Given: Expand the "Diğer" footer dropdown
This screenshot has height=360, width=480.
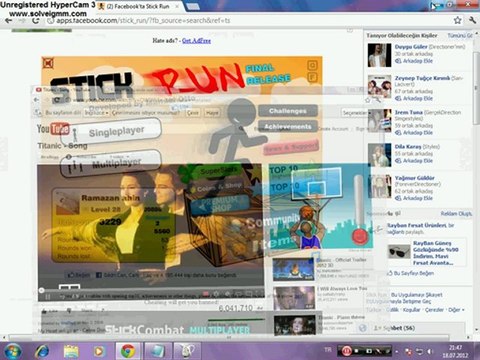Looking at the screenshot, I should click(x=456, y=310).
